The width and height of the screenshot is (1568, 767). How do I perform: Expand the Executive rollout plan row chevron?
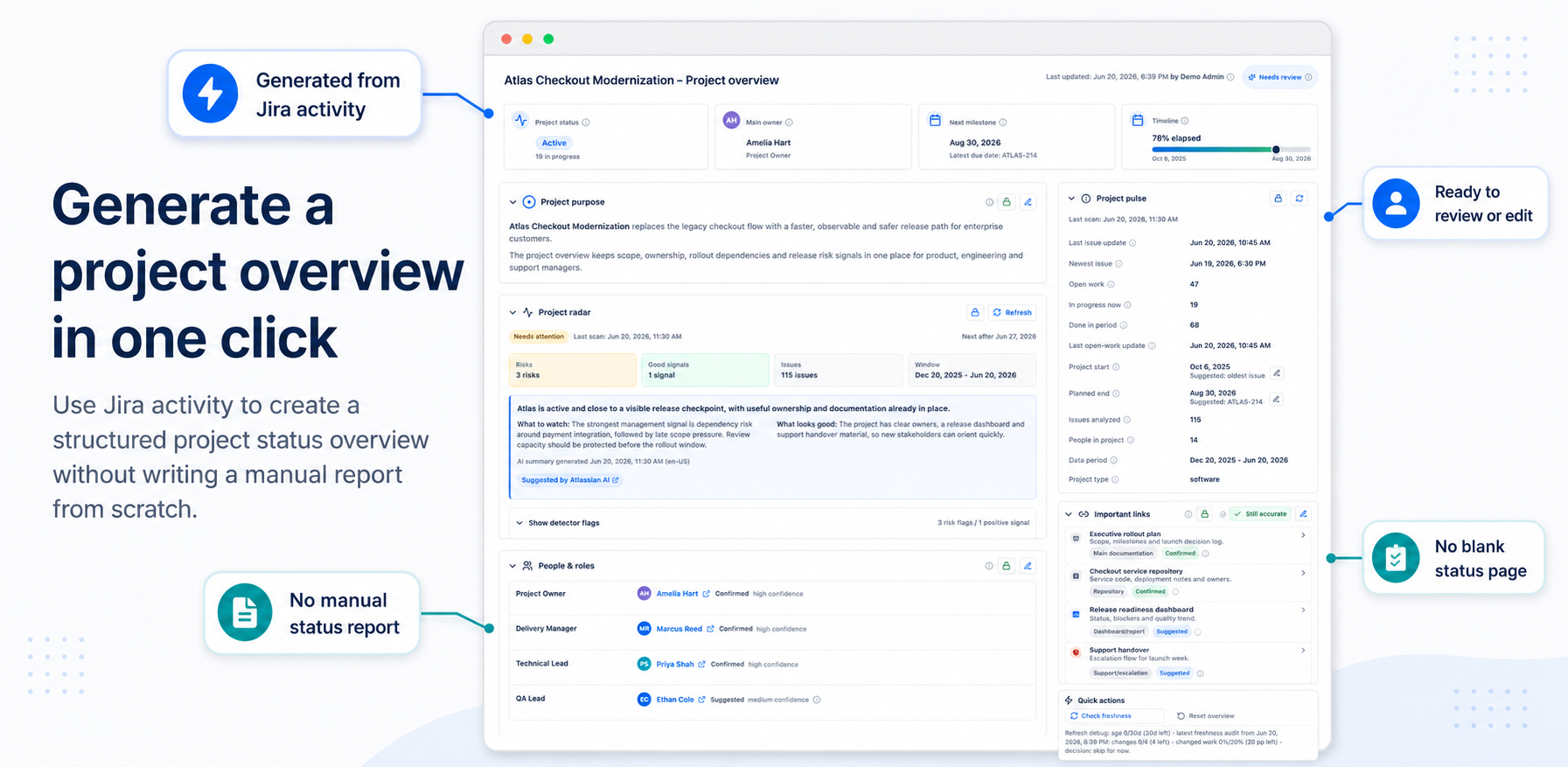click(1303, 535)
